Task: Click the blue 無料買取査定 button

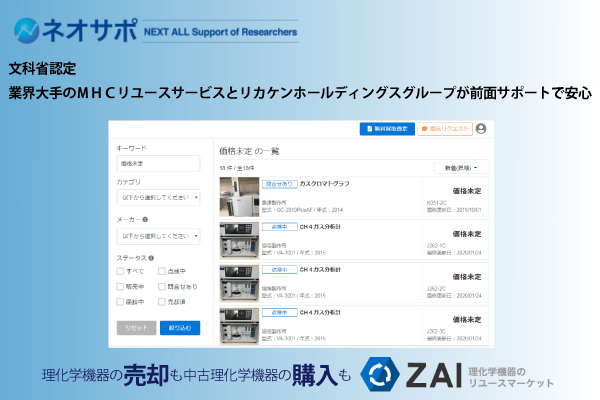Action: pos(387,129)
